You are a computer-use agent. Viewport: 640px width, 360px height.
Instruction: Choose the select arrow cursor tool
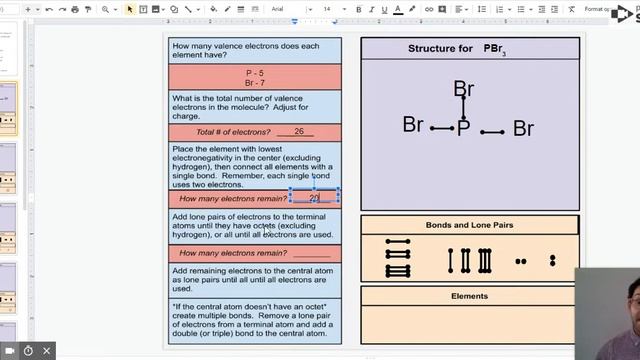click(130, 9)
